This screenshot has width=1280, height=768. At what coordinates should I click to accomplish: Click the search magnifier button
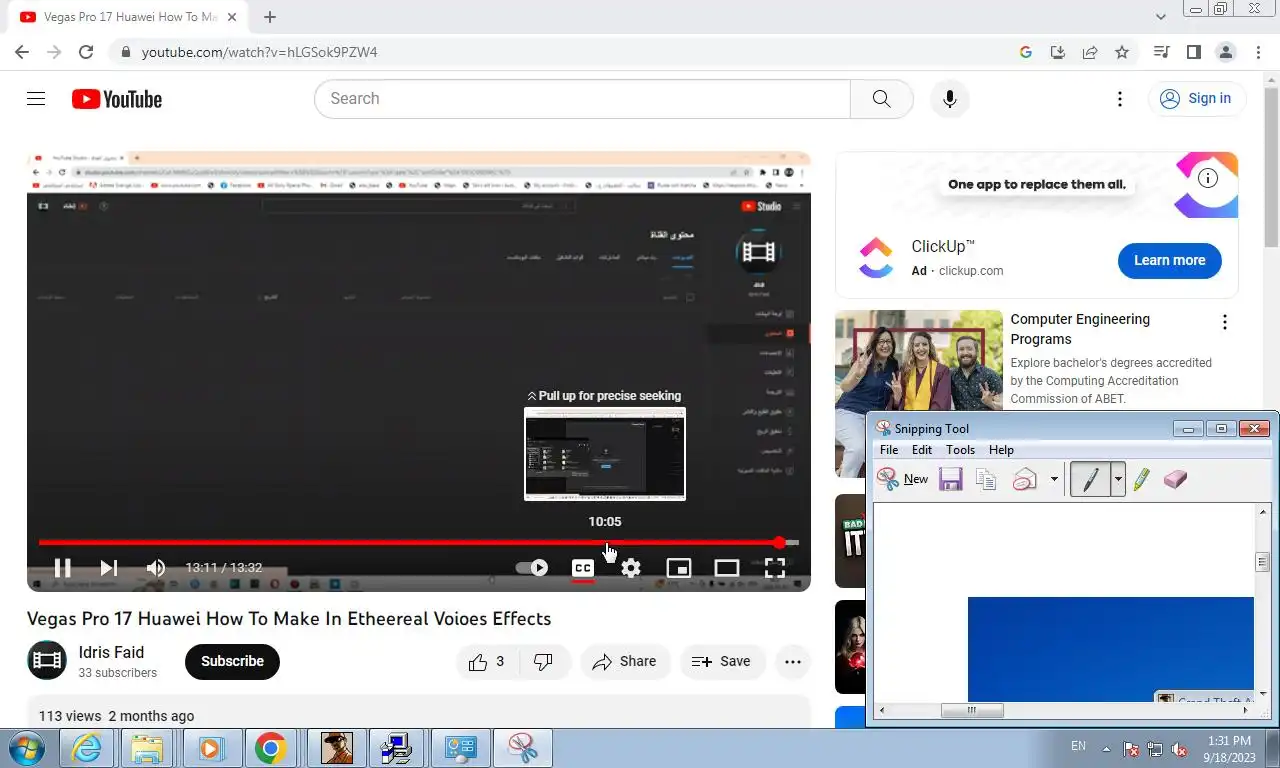click(881, 99)
